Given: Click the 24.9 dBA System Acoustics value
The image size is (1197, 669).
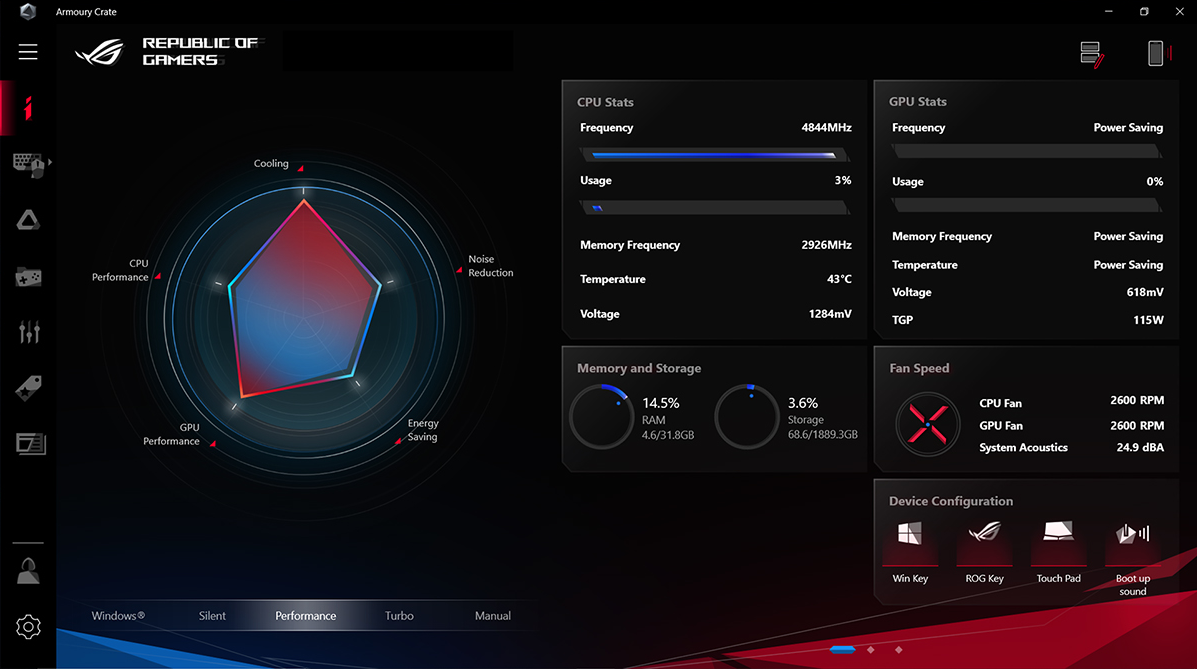Looking at the screenshot, I should coord(1140,448).
